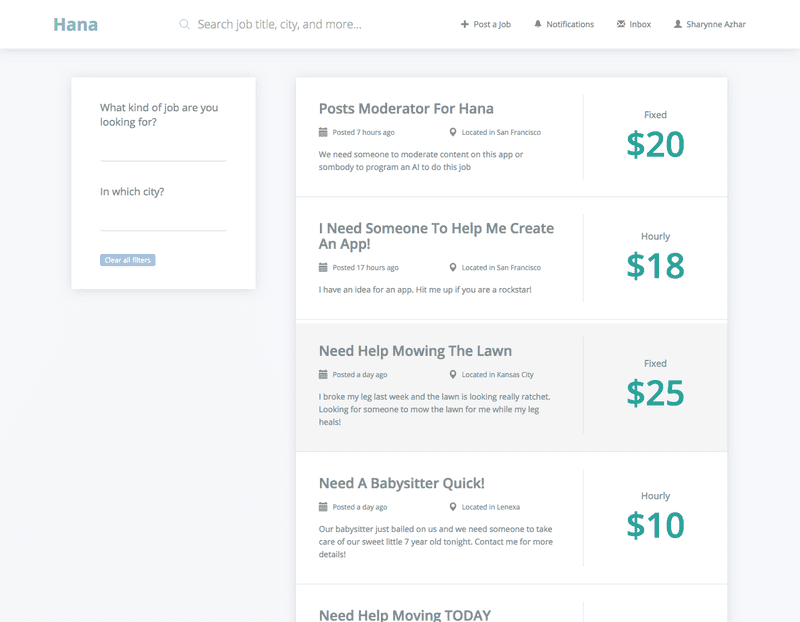
Task: Click calendar icon on Posts Moderator listing
Action: [x=323, y=132]
